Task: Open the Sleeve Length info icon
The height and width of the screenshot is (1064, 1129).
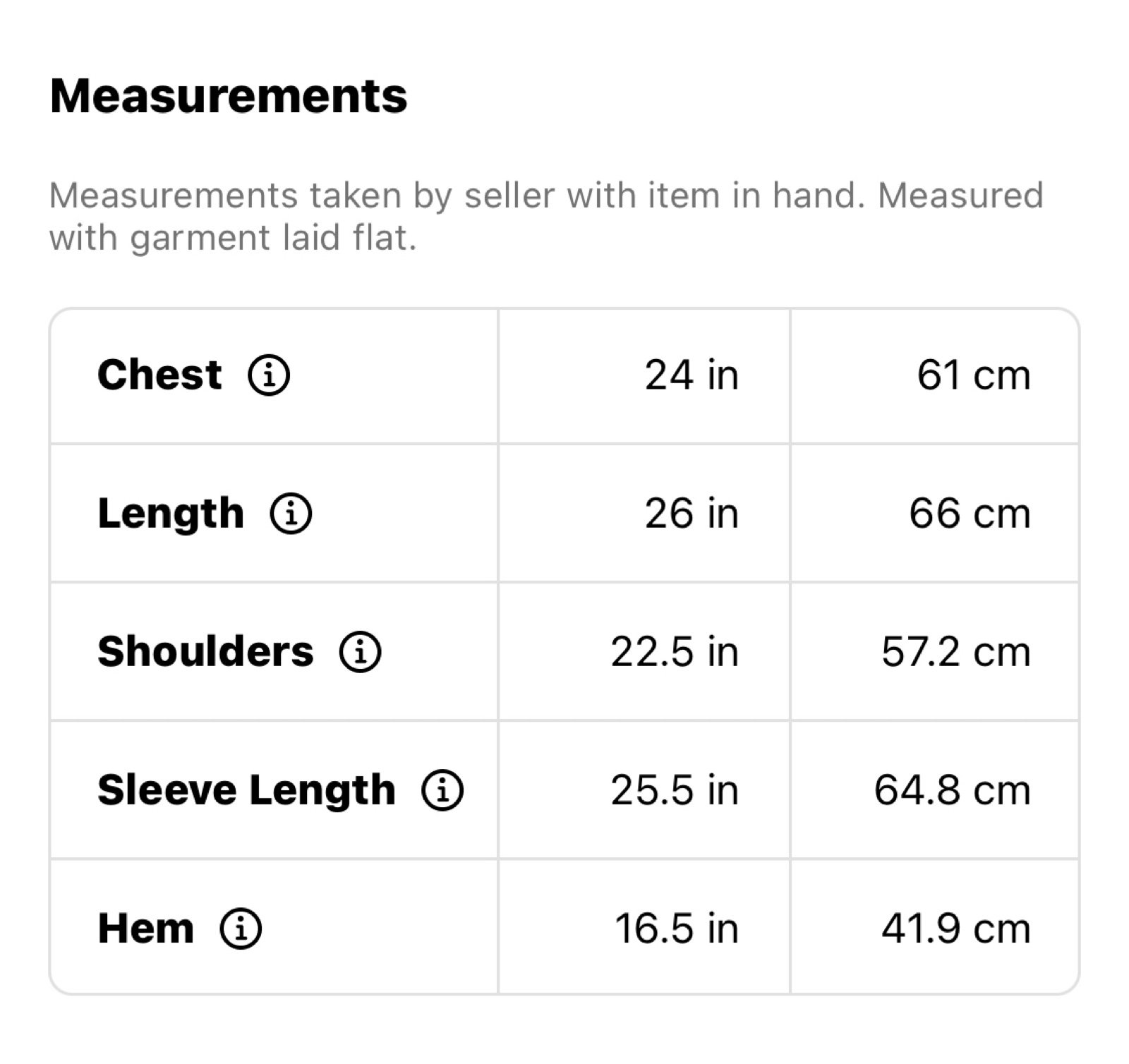Action: pos(442,790)
